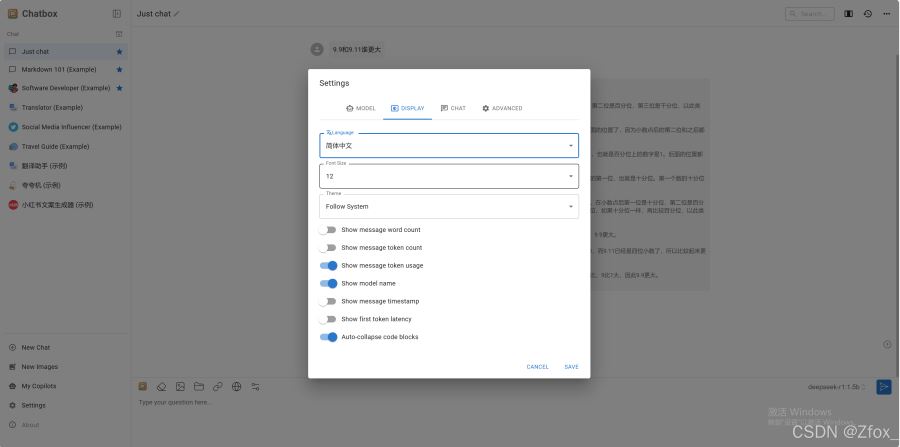900x447 pixels.
Task: Open the Theme dropdown showing Follow System
Action: point(448,206)
